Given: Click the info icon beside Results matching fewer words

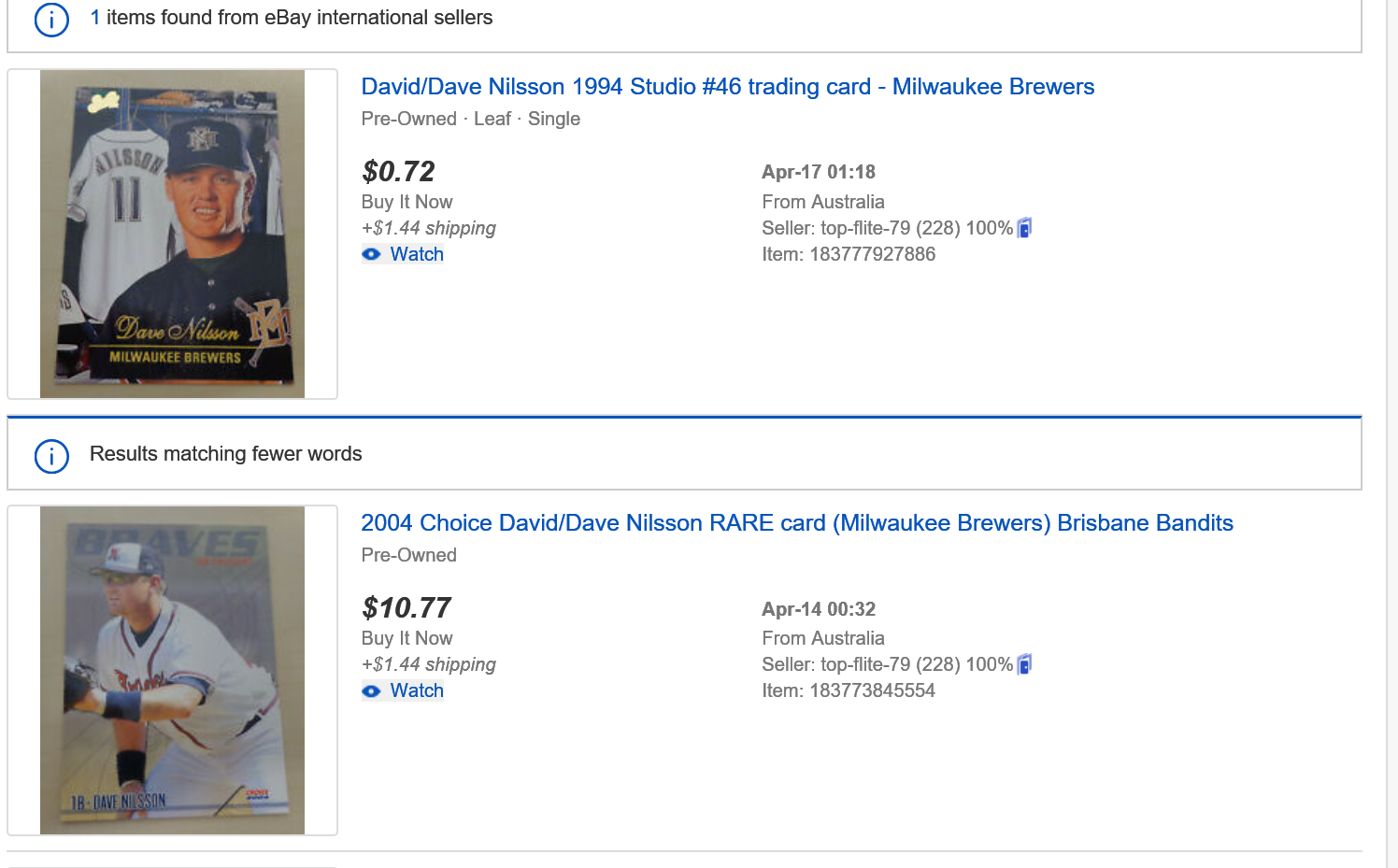Looking at the screenshot, I should [51, 457].
